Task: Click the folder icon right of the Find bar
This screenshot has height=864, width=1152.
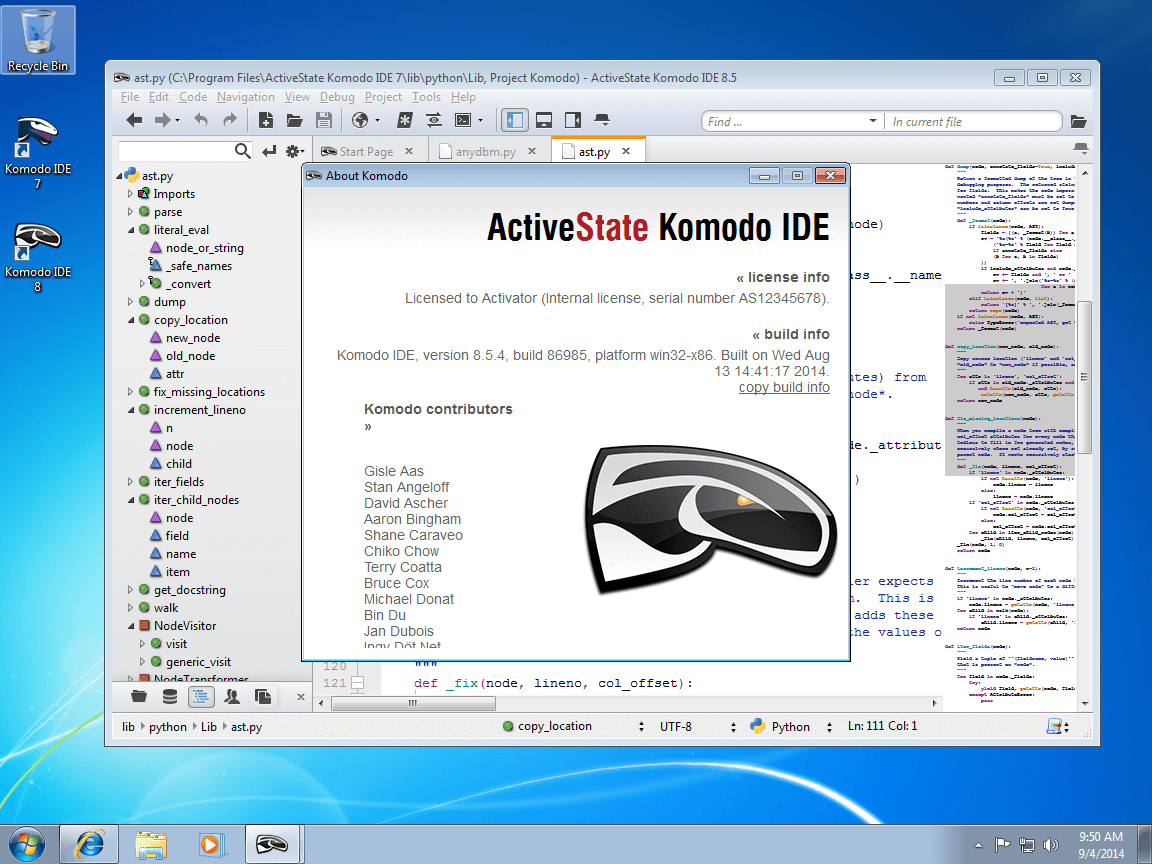Action: tap(1078, 121)
